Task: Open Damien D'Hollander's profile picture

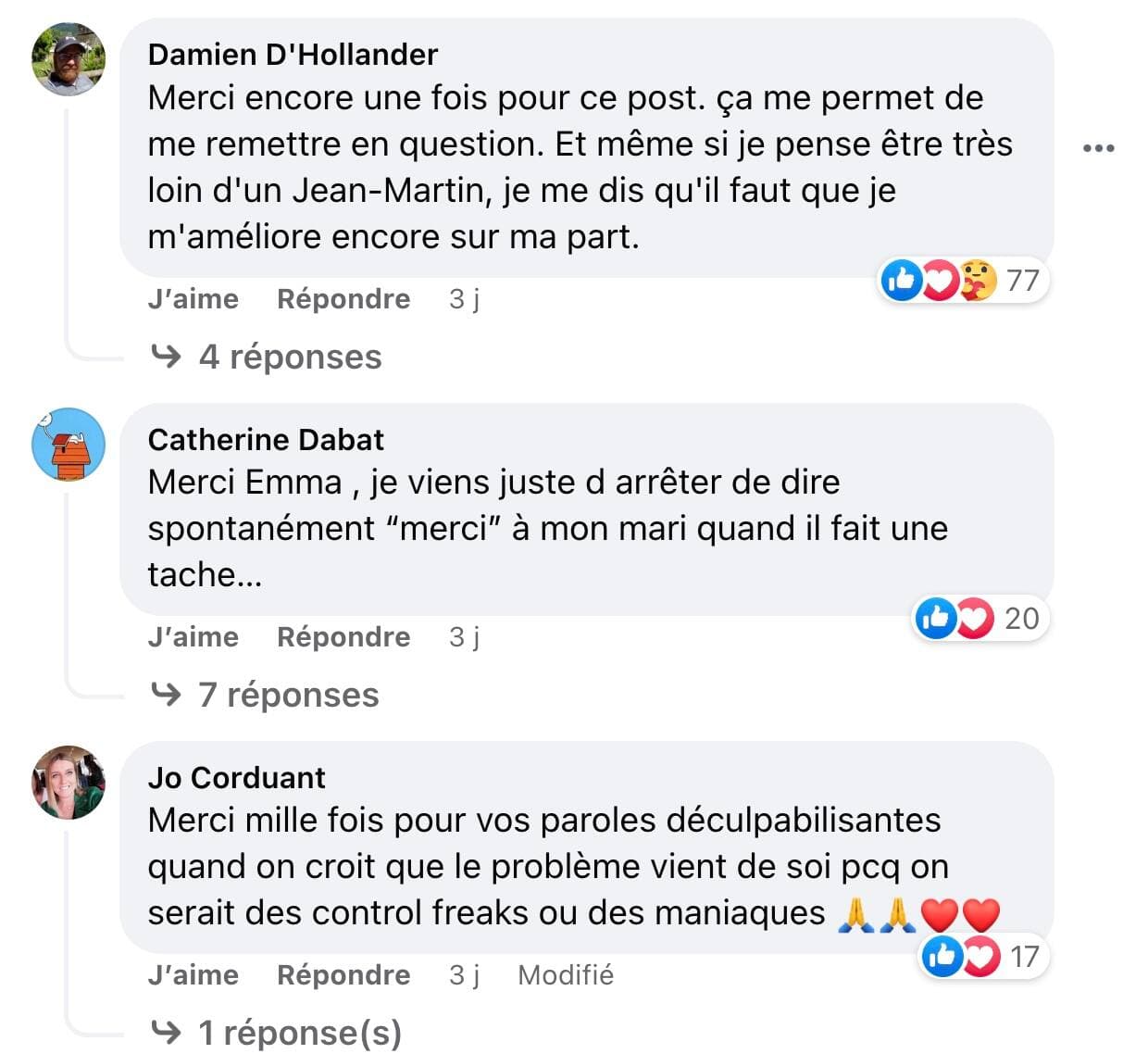Action: coord(69,59)
